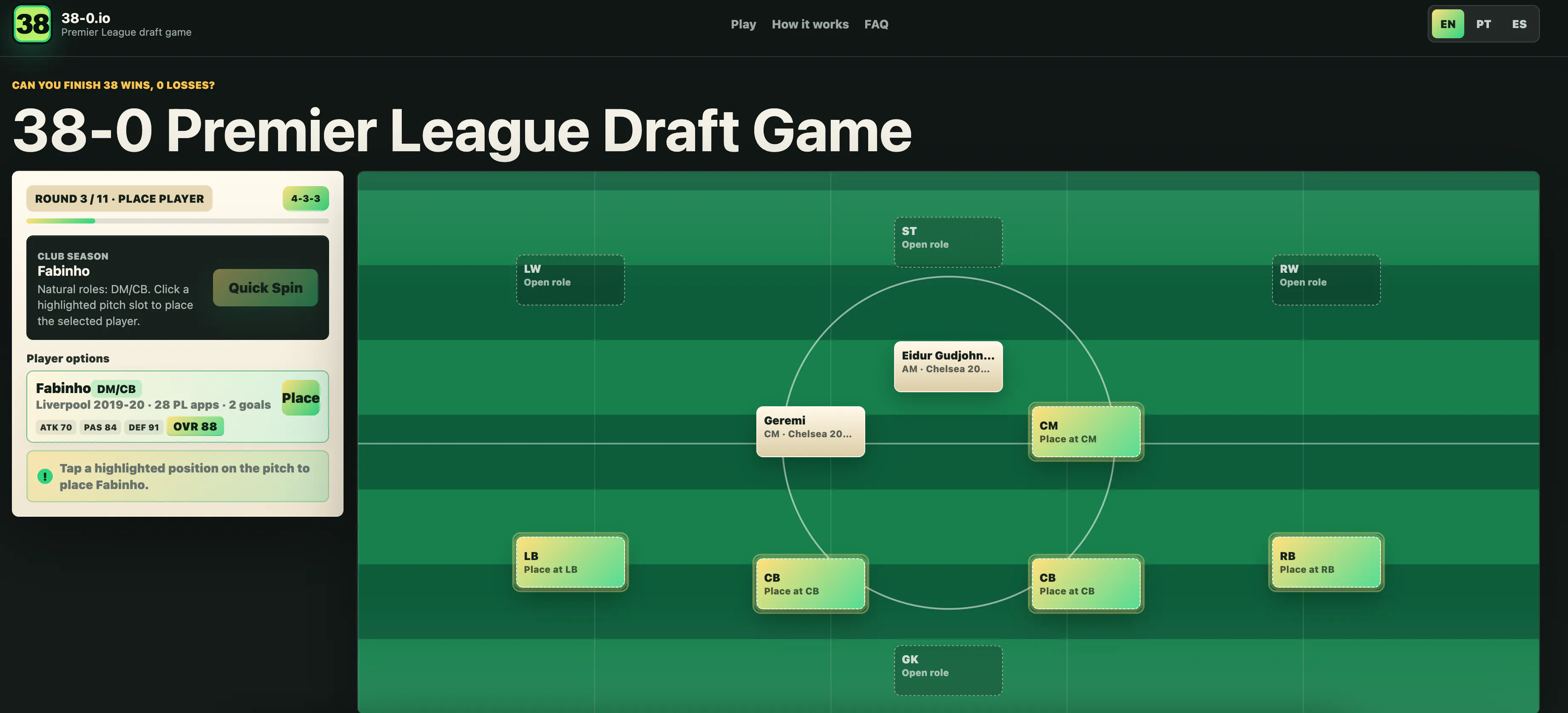Place Fabinho at right CB slot

[x=1086, y=584]
